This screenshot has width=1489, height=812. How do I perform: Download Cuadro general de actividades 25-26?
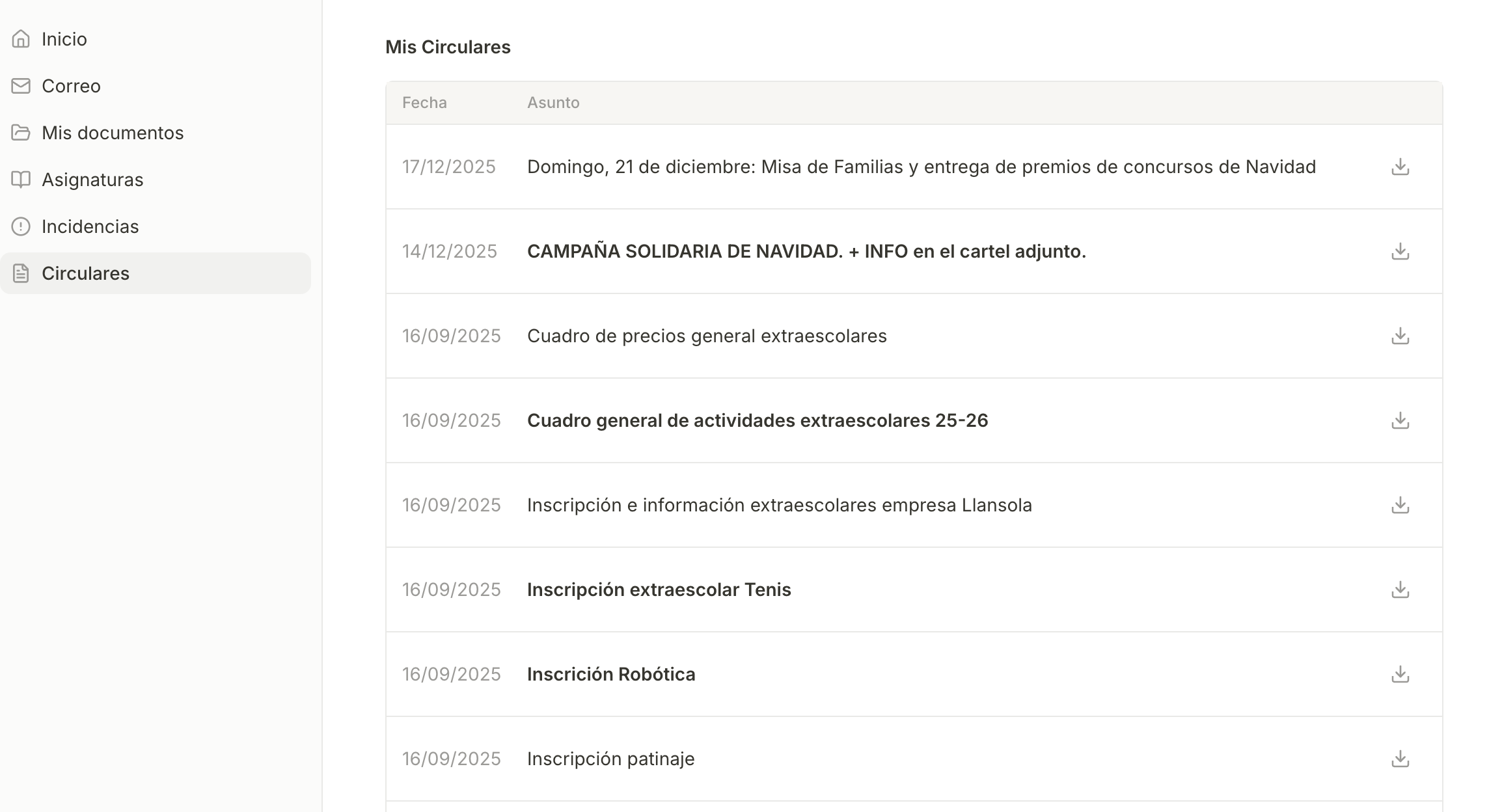click(x=1400, y=421)
